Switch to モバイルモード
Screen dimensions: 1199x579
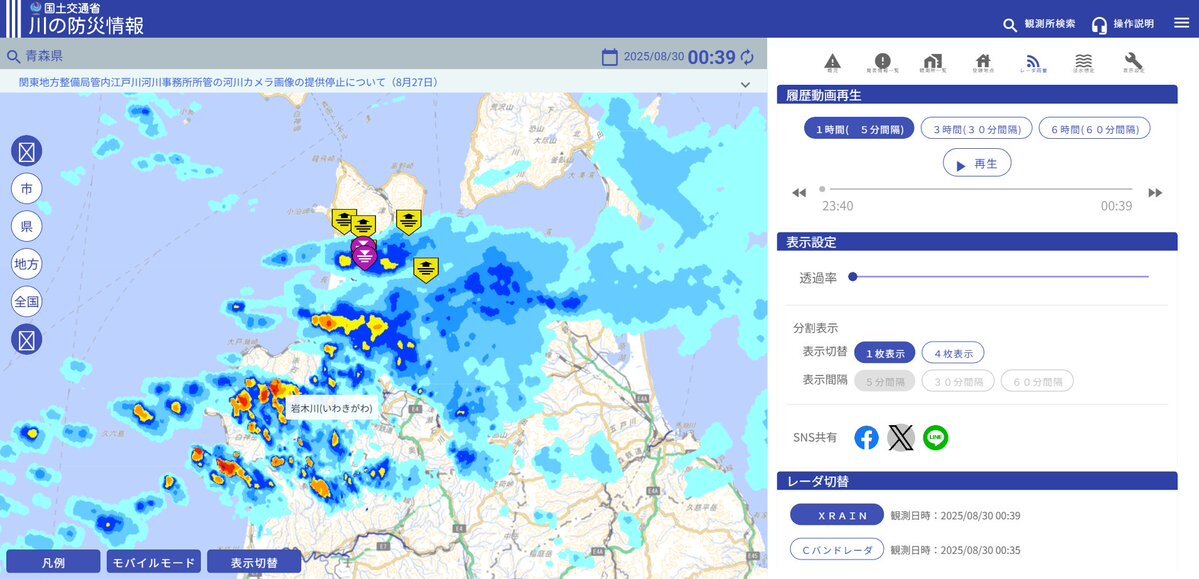click(x=154, y=562)
